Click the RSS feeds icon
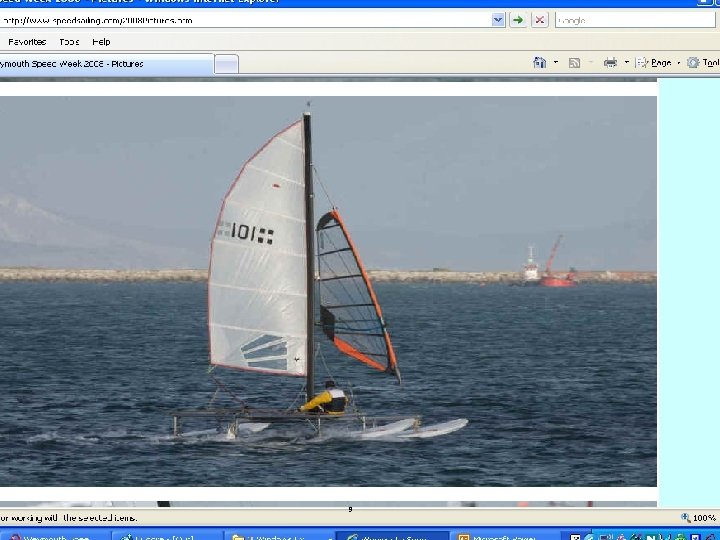This screenshot has height=540, width=720. click(574, 63)
